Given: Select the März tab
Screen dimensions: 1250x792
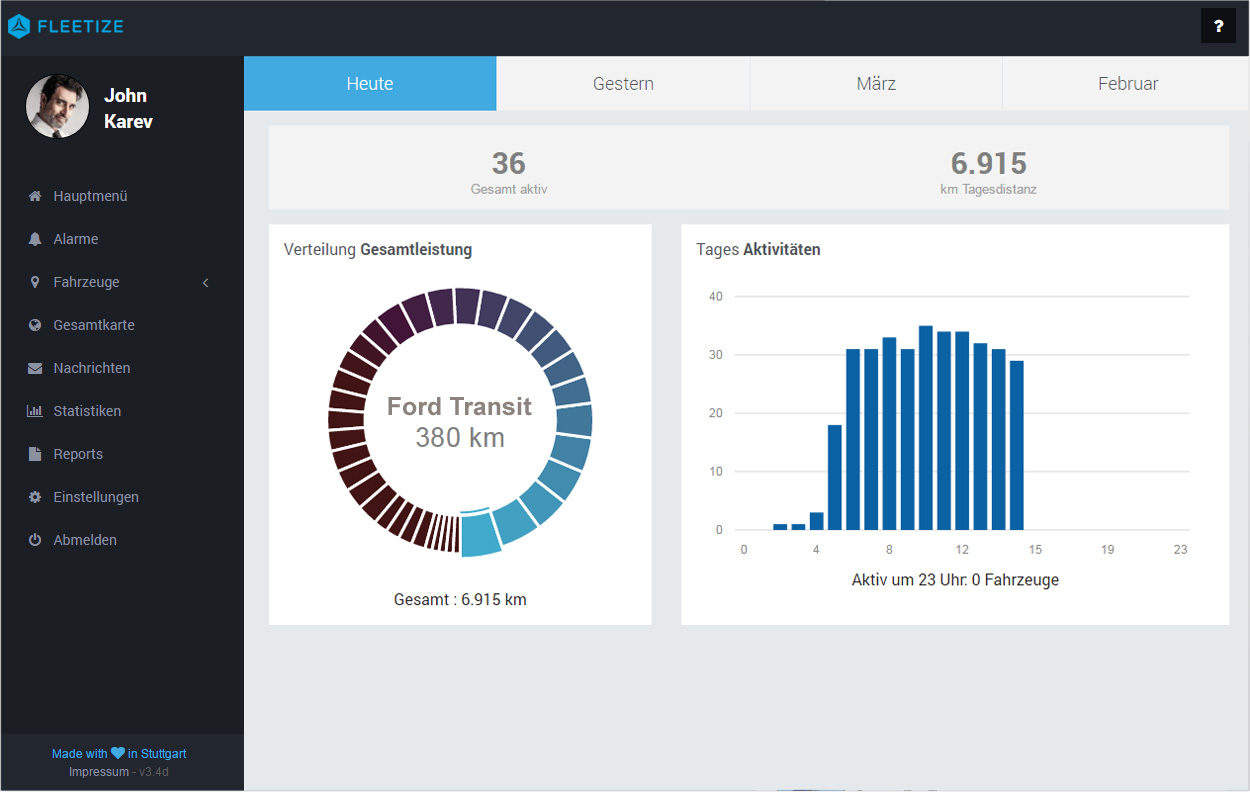Looking at the screenshot, I should 876,84.
